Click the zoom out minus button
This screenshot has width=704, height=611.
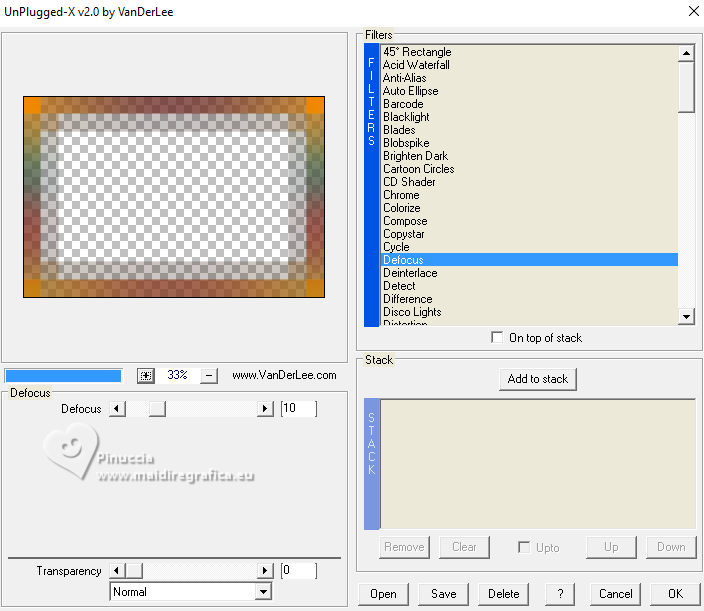(x=209, y=375)
